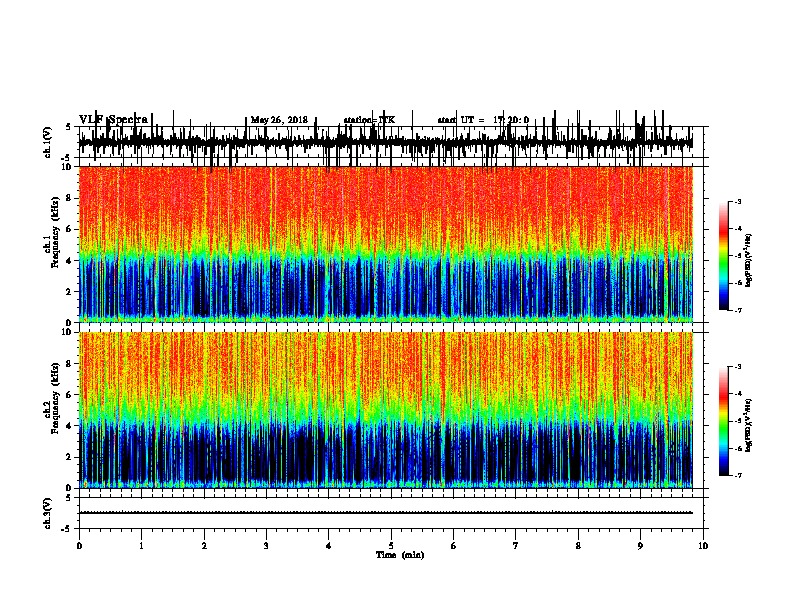Select the "ch.3(V)" axis label
792x612 pixels.
tap(48, 513)
